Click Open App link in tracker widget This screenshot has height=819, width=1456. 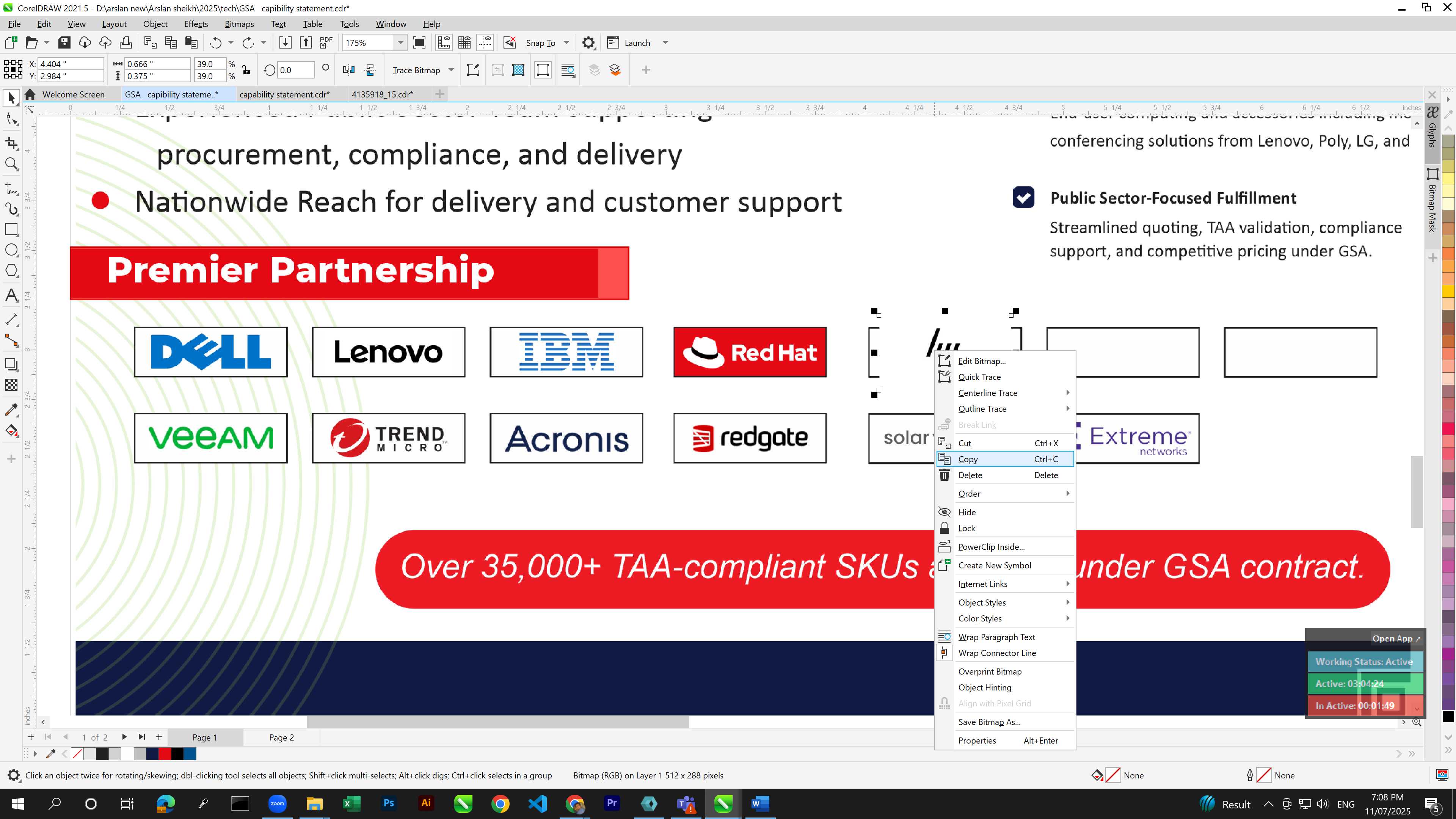coord(1396,638)
